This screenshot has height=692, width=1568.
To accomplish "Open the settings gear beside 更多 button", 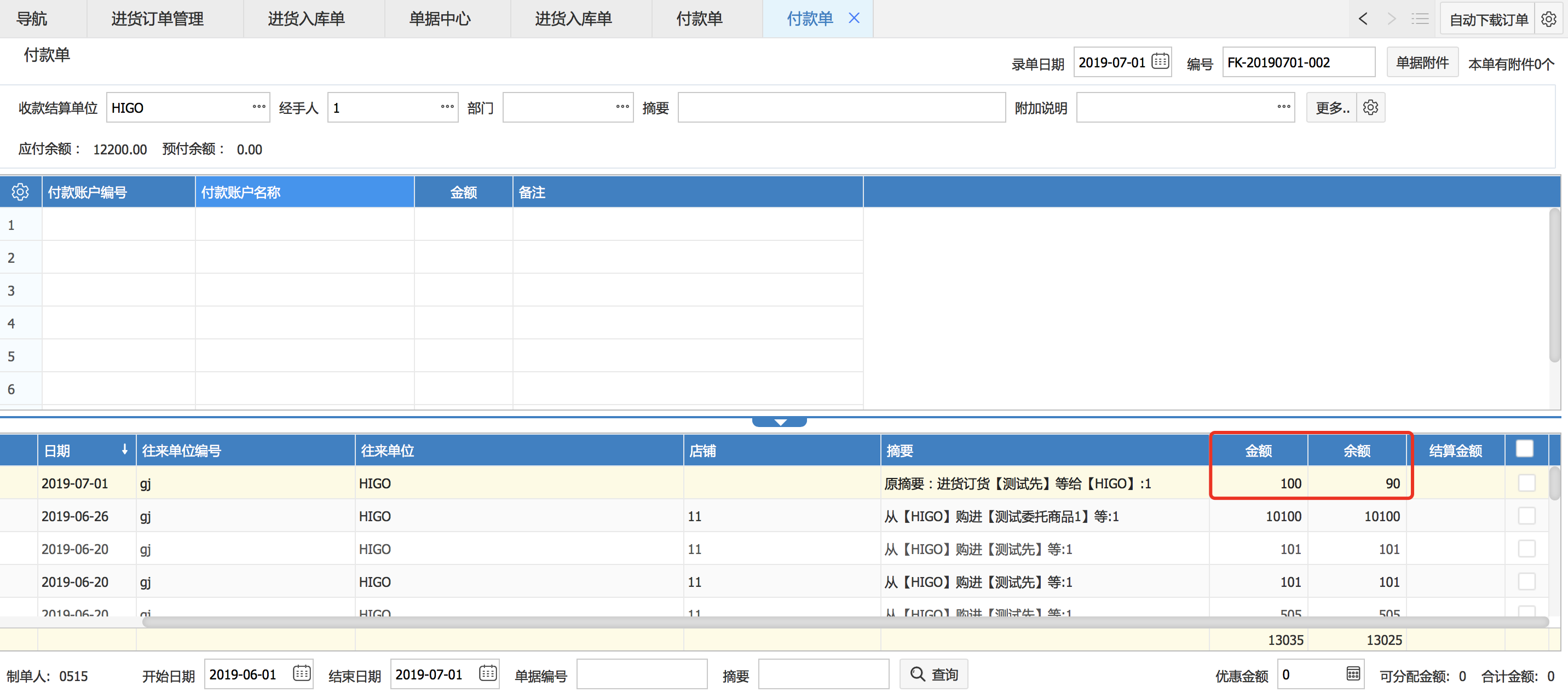I will pos(1370,108).
